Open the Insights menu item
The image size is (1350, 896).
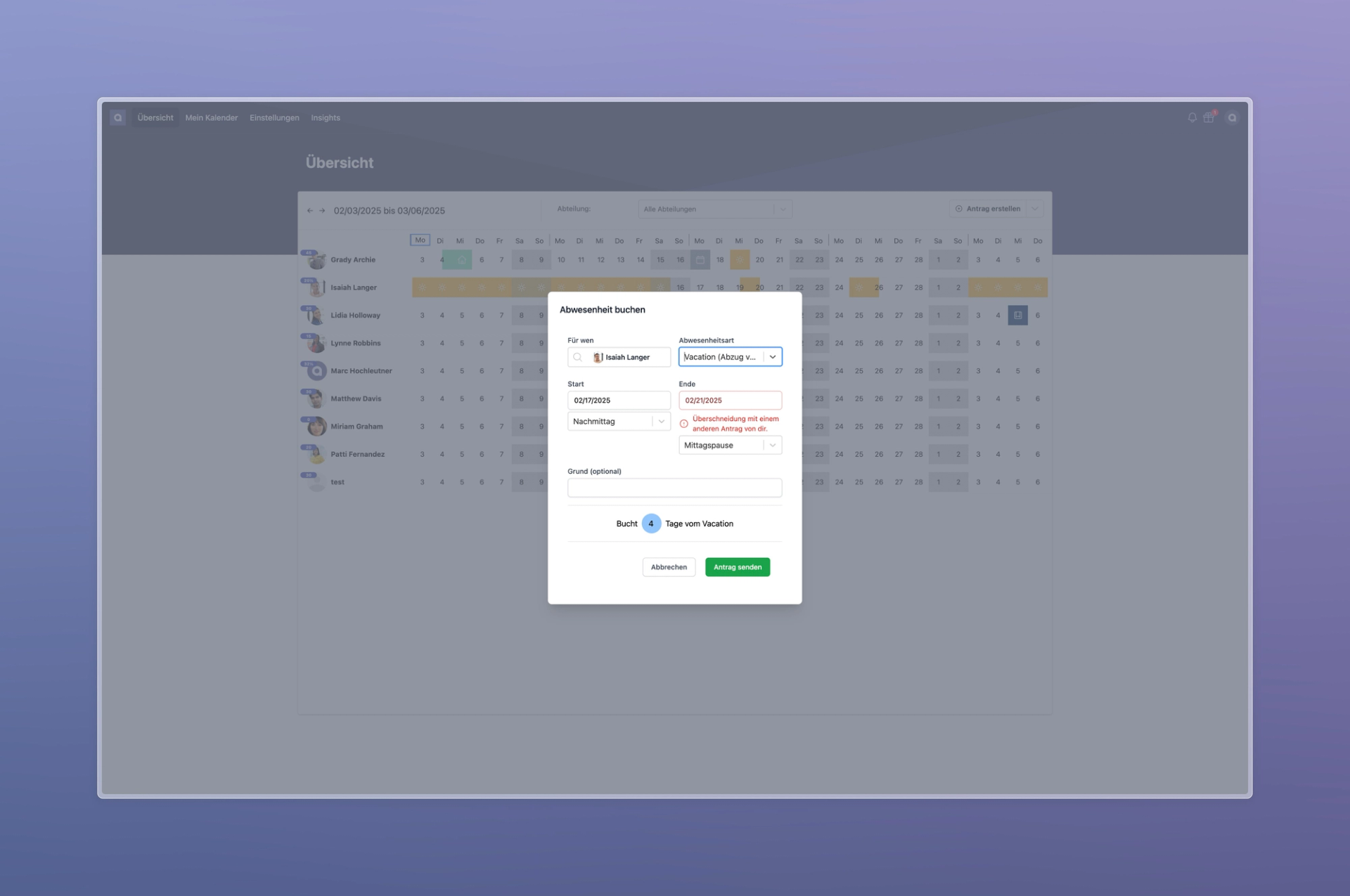[x=326, y=118]
